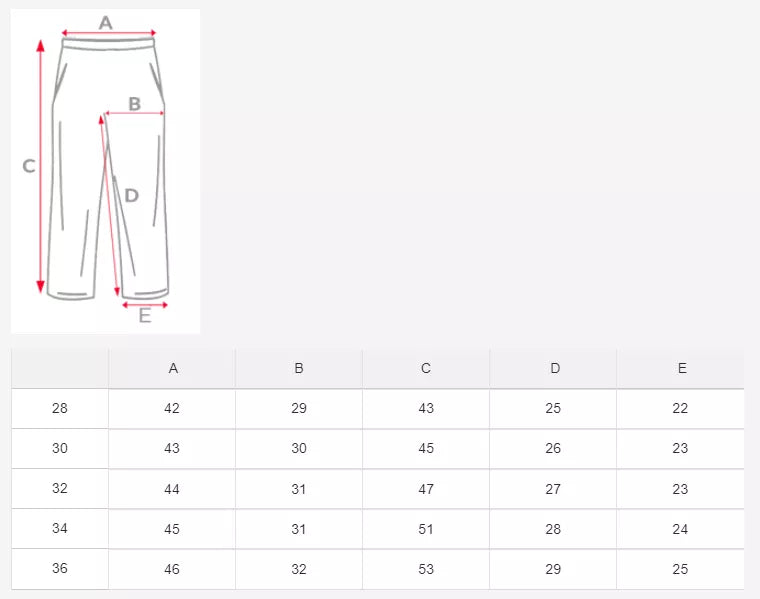
Task: Select column header A in the size table
Action: point(173,368)
